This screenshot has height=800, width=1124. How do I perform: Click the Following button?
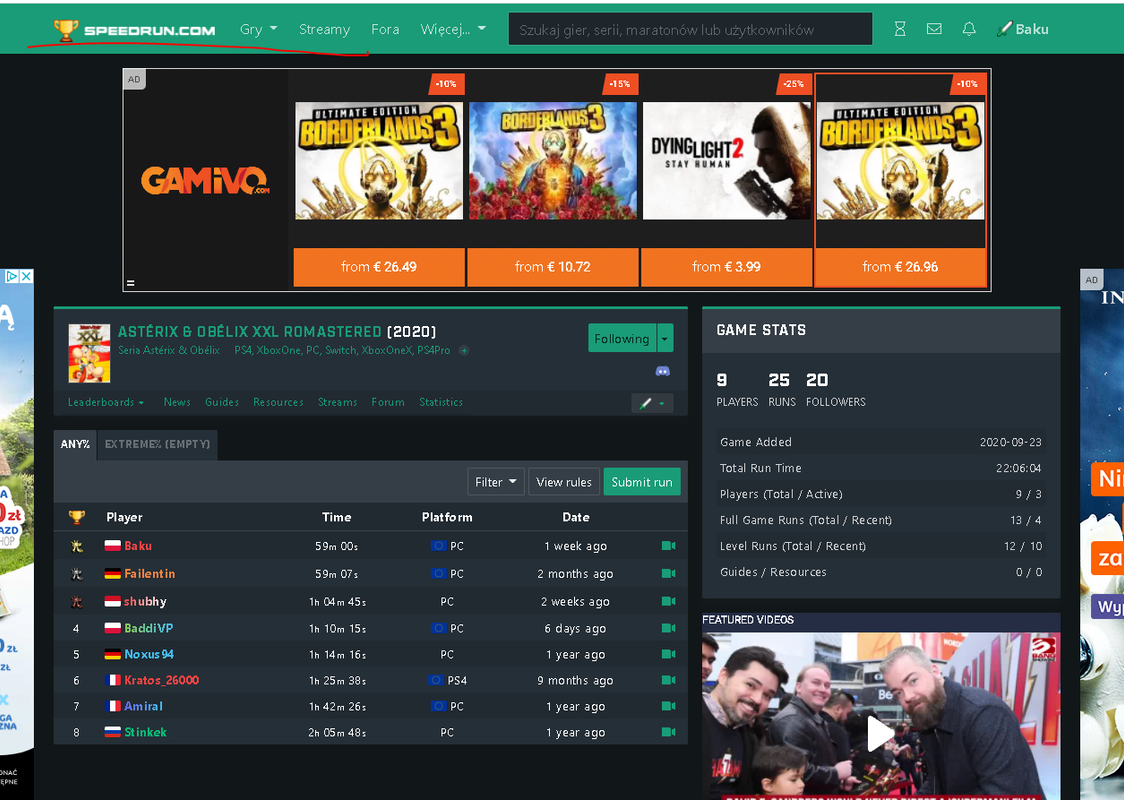pyautogui.click(x=622, y=338)
